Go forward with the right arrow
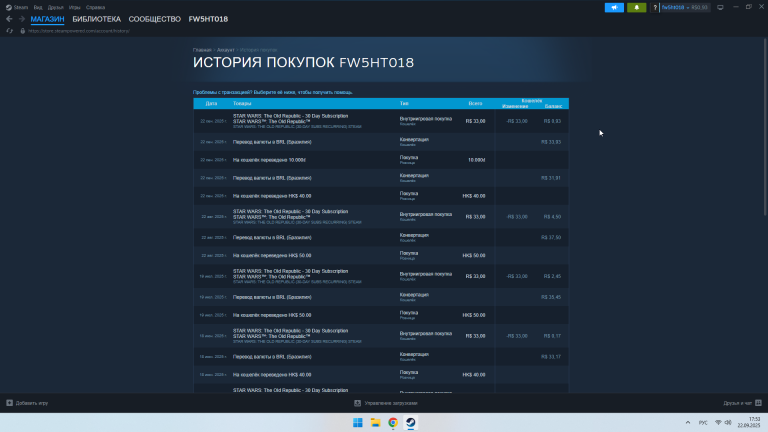This screenshot has height=432, width=768. (x=22, y=19)
